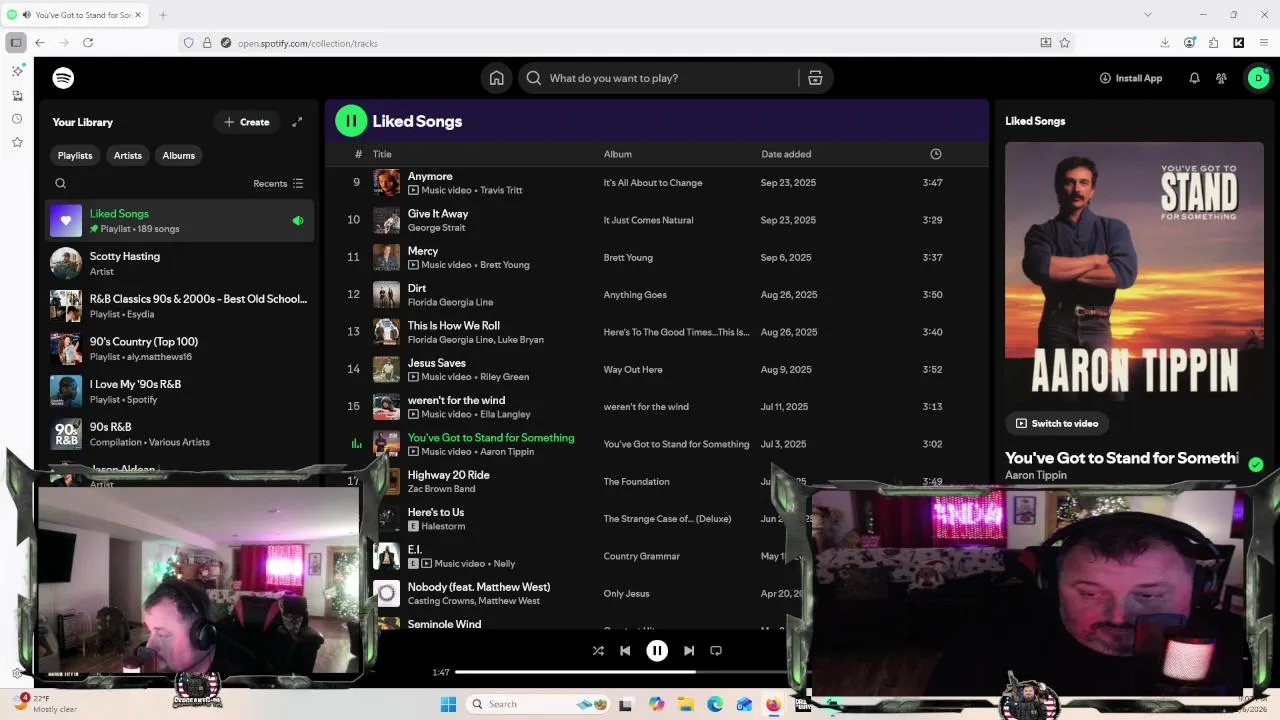This screenshot has width=1280, height=720.
Task: Open 90's Country (Top 100) playlist
Action: (180, 349)
